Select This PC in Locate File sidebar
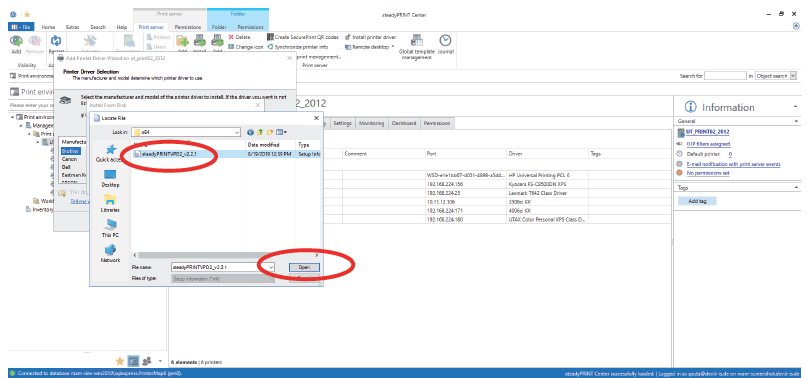 (x=110, y=229)
